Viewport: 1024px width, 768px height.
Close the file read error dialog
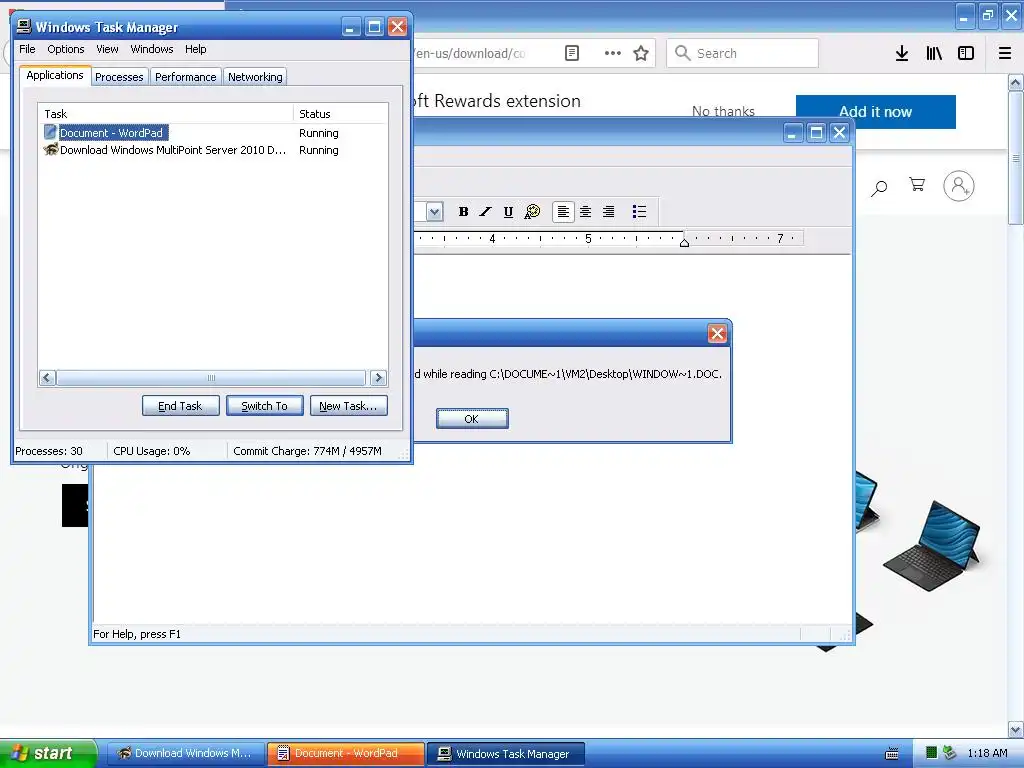[x=717, y=334]
